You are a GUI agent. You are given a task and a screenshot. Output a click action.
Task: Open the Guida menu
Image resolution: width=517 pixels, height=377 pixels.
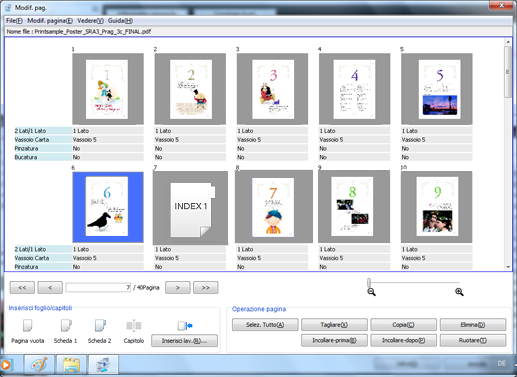pos(120,21)
